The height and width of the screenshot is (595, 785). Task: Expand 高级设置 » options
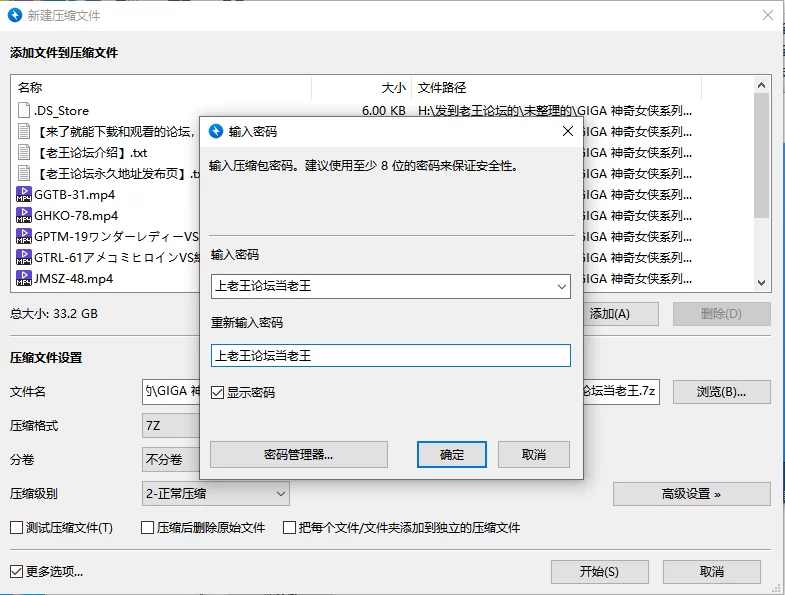pyautogui.click(x=691, y=494)
